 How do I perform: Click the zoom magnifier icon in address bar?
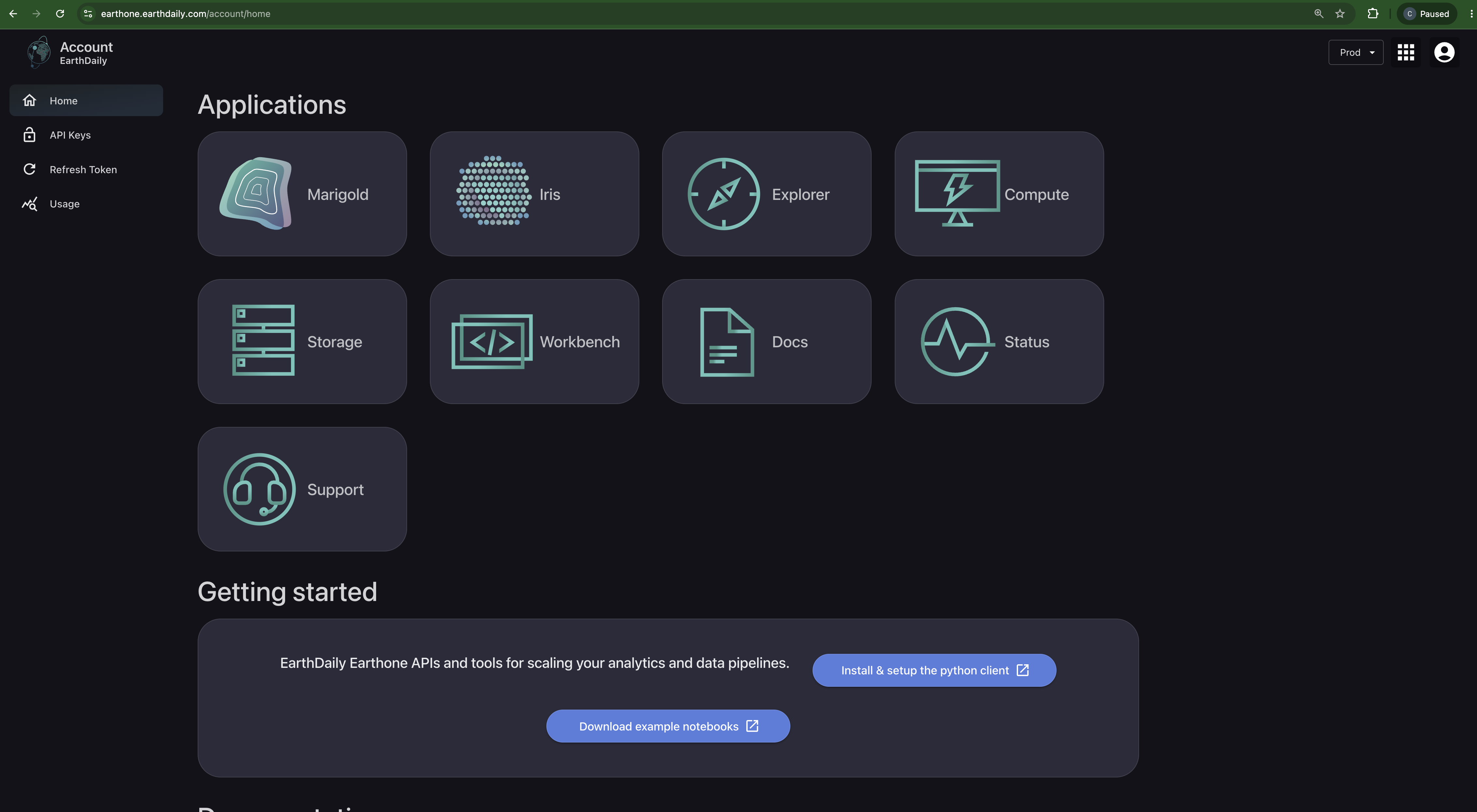pyautogui.click(x=1319, y=14)
